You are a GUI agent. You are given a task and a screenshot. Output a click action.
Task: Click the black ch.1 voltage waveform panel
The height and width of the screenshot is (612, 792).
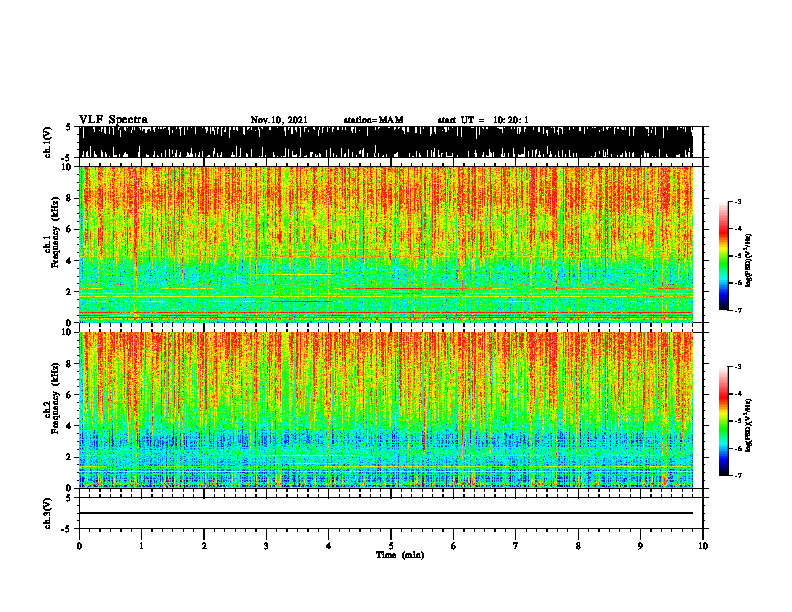click(x=386, y=142)
